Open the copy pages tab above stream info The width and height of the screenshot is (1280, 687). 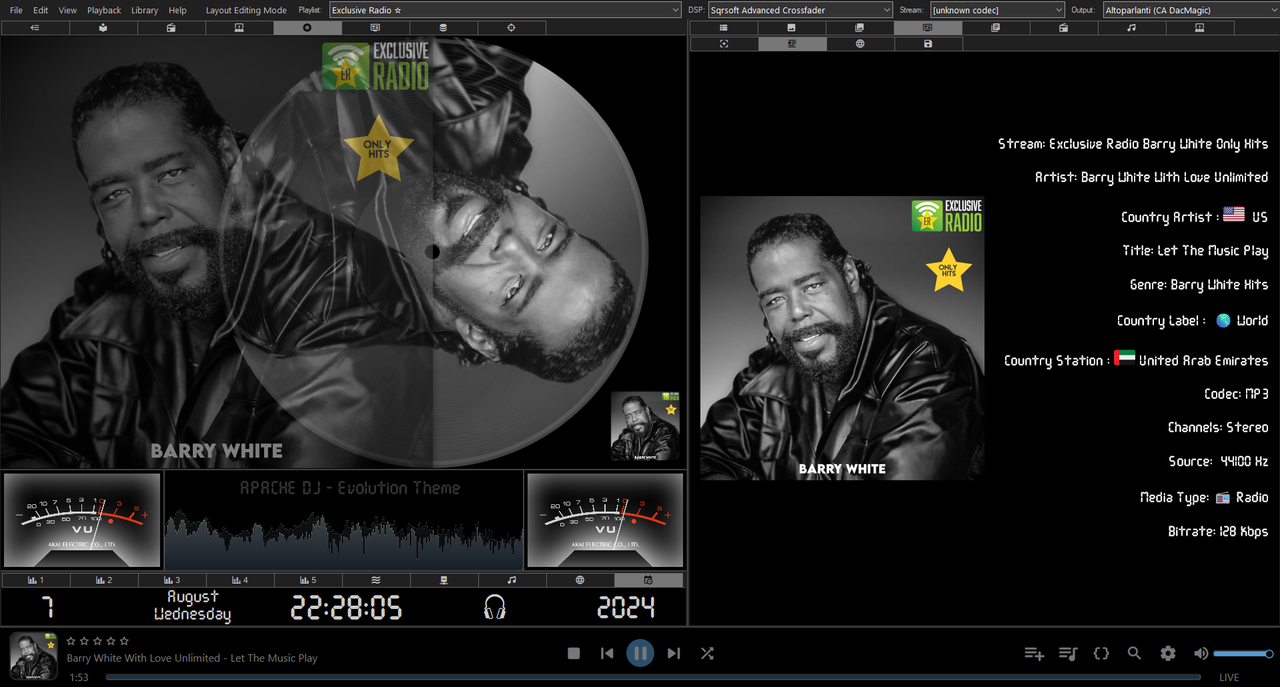(x=996, y=28)
